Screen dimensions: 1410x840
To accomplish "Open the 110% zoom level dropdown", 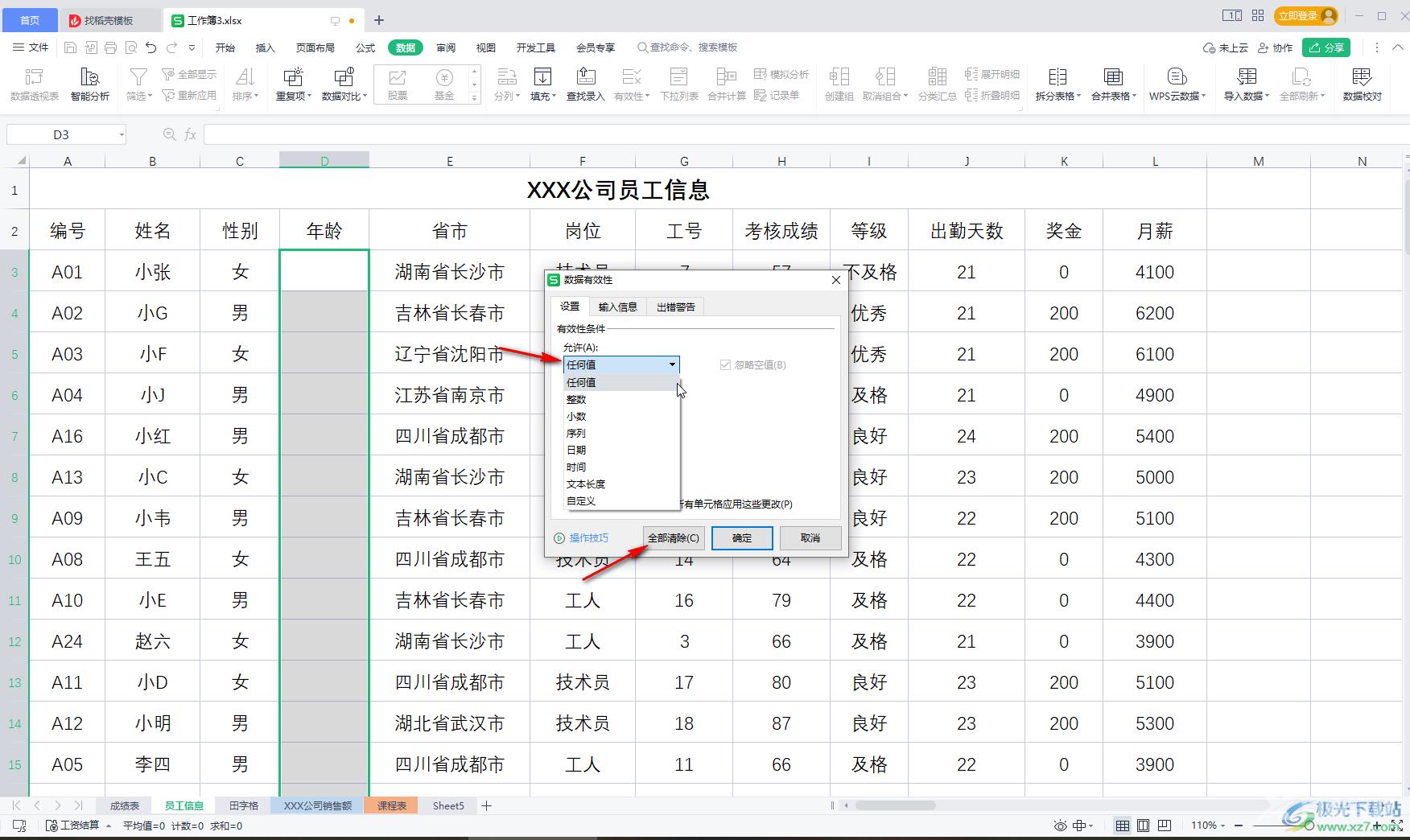I will pos(1208,826).
